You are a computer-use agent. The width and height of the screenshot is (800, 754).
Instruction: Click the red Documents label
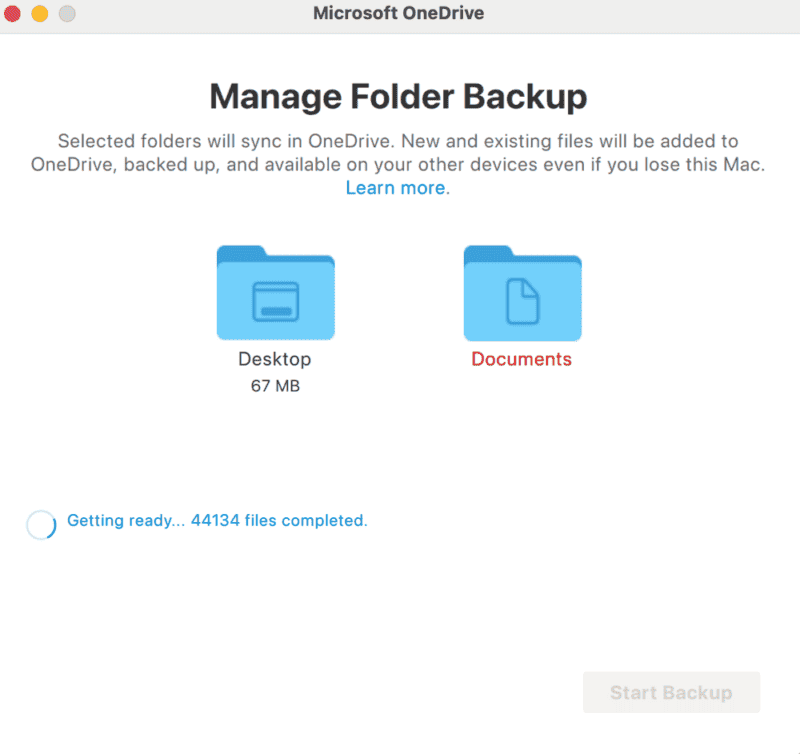coord(522,359)
